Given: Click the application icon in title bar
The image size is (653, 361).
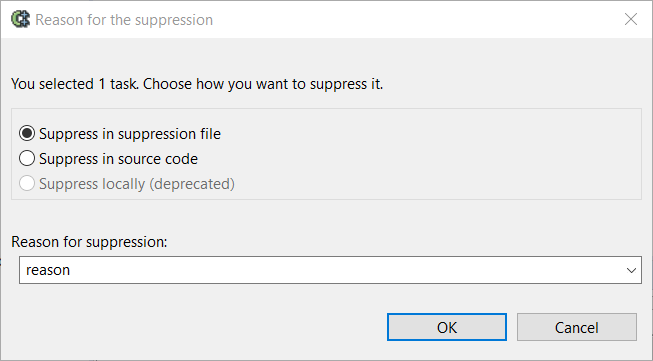Looking at the screenshot, I should tap(20, 19).
